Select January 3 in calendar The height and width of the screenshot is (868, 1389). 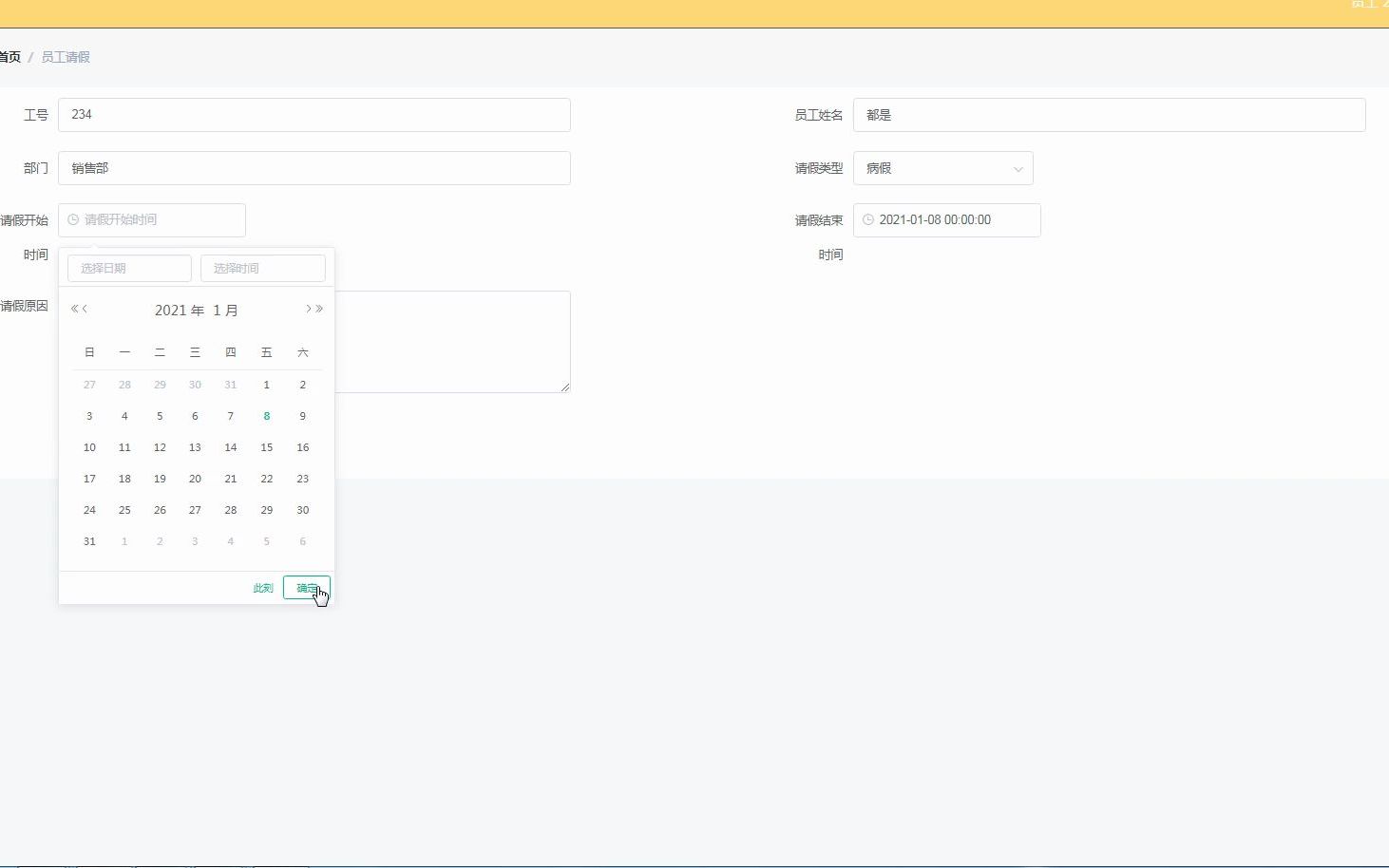click(89, 416)
